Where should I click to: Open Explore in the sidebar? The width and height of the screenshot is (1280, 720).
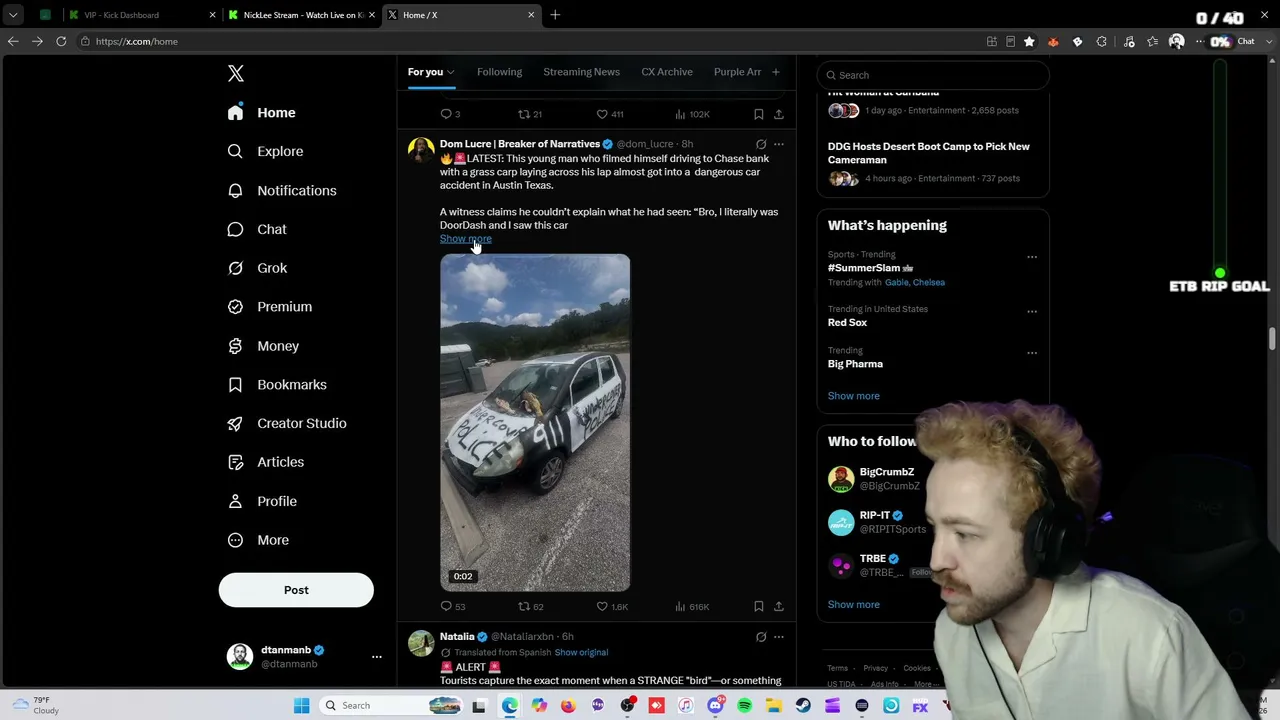point(264,151)
